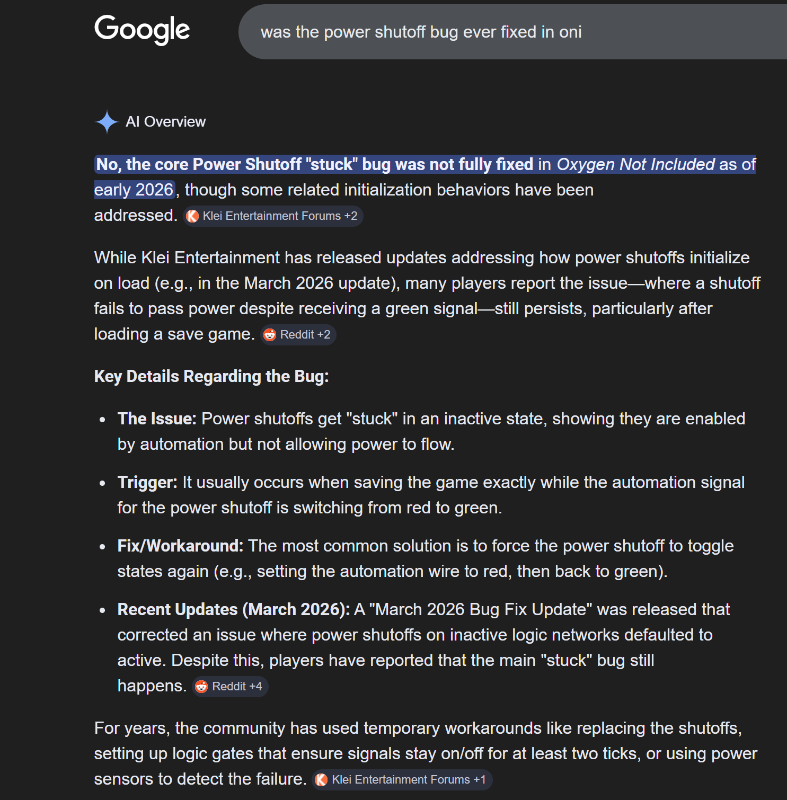Click the bold "Trigger:" bullet label
The height and width of the screenshot is (800, 787).
(148, 482)
